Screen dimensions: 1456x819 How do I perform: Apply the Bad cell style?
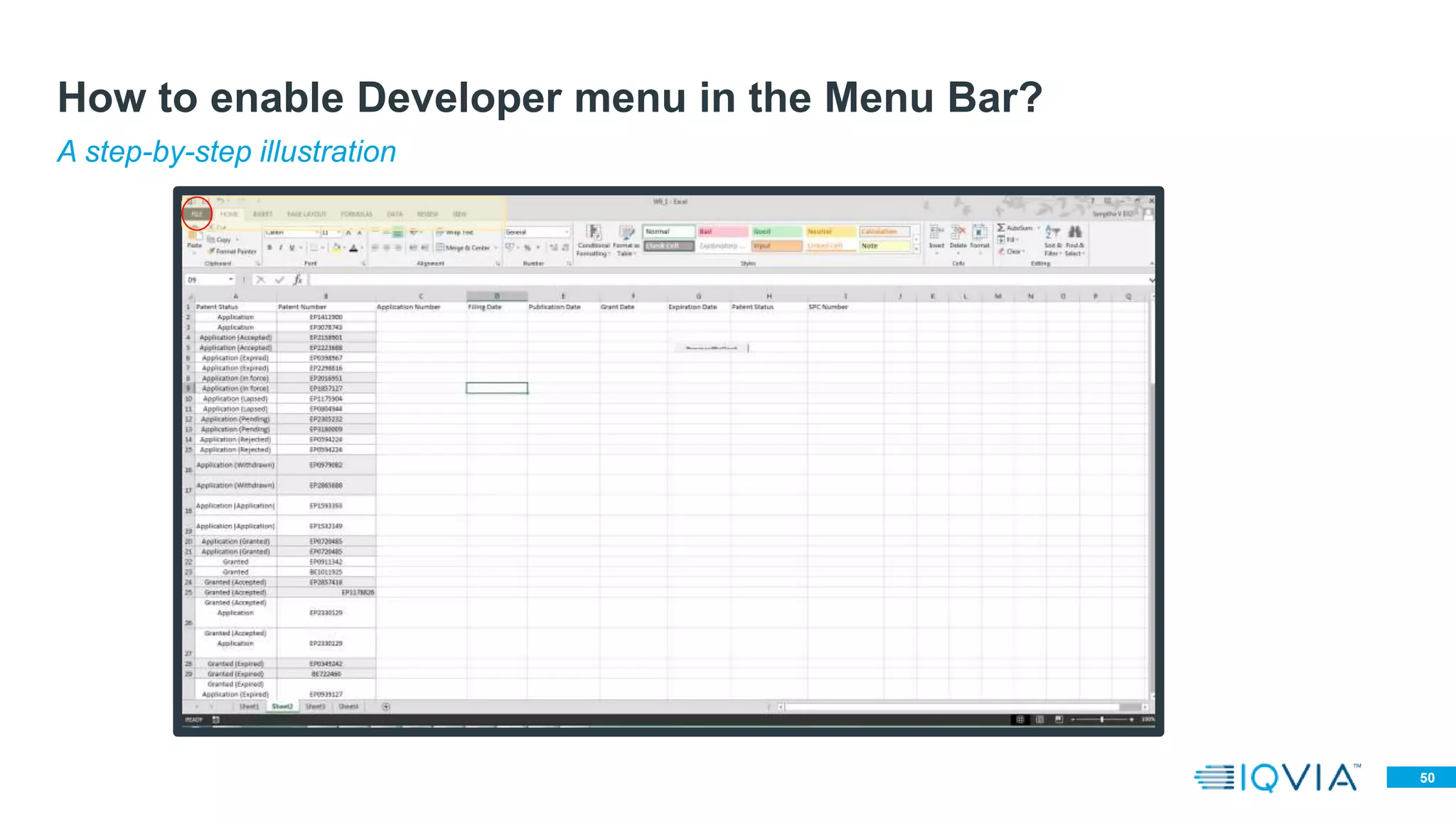click(722, 232)
